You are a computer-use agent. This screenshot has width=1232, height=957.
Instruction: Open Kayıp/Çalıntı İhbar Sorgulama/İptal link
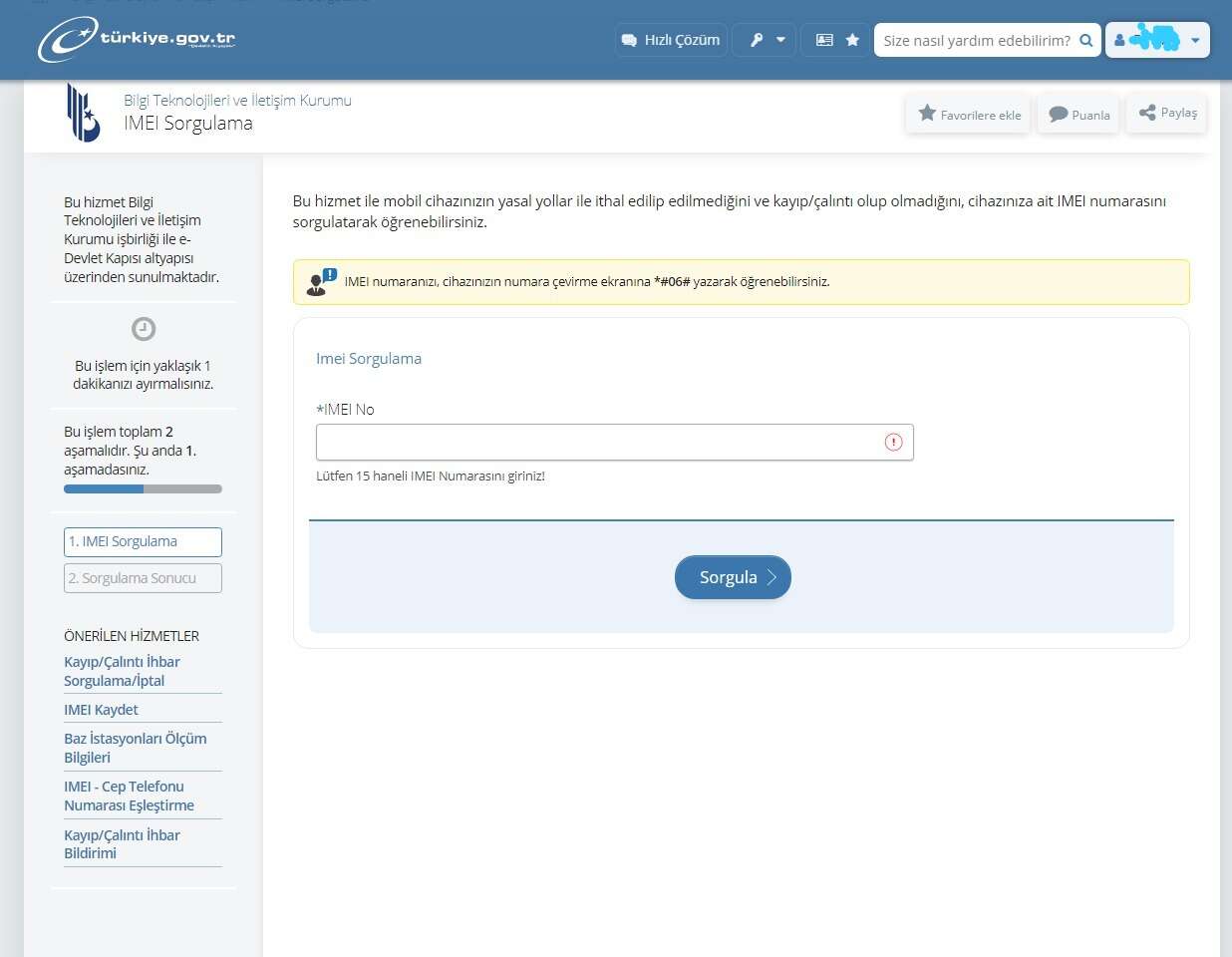(x=122, y=671)
